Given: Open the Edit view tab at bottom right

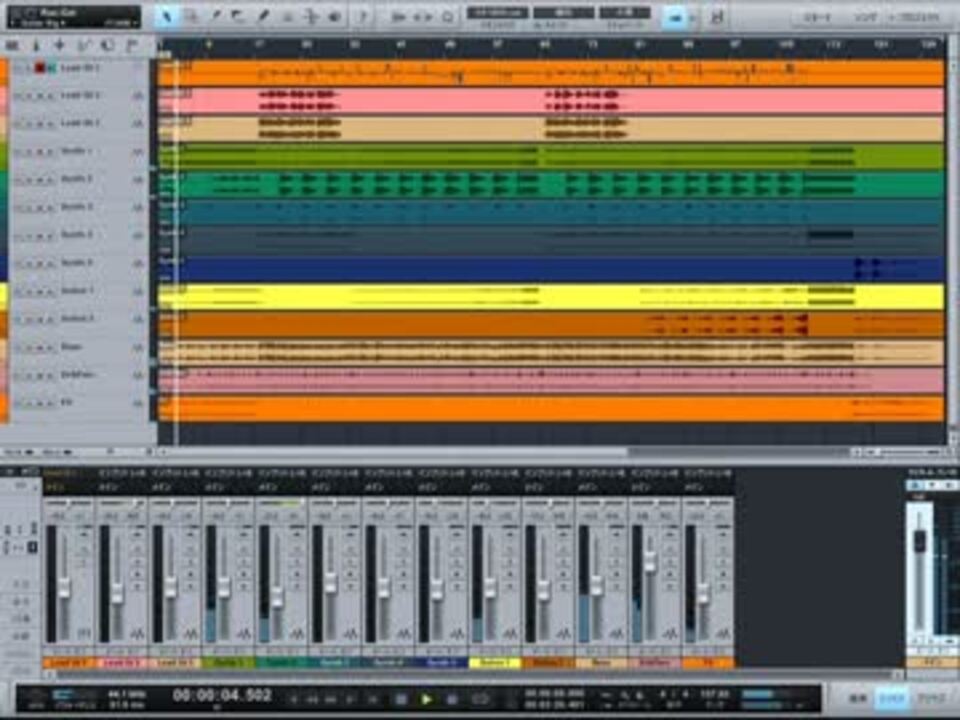Looking at the screenshot, I should pyautogui.click(x=858, y=699).
